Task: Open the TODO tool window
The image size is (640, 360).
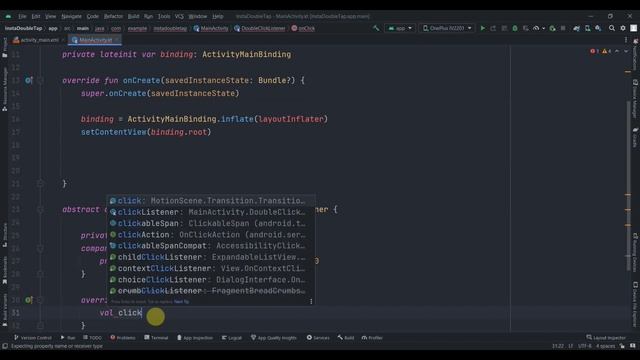Action: pos(92,338)
